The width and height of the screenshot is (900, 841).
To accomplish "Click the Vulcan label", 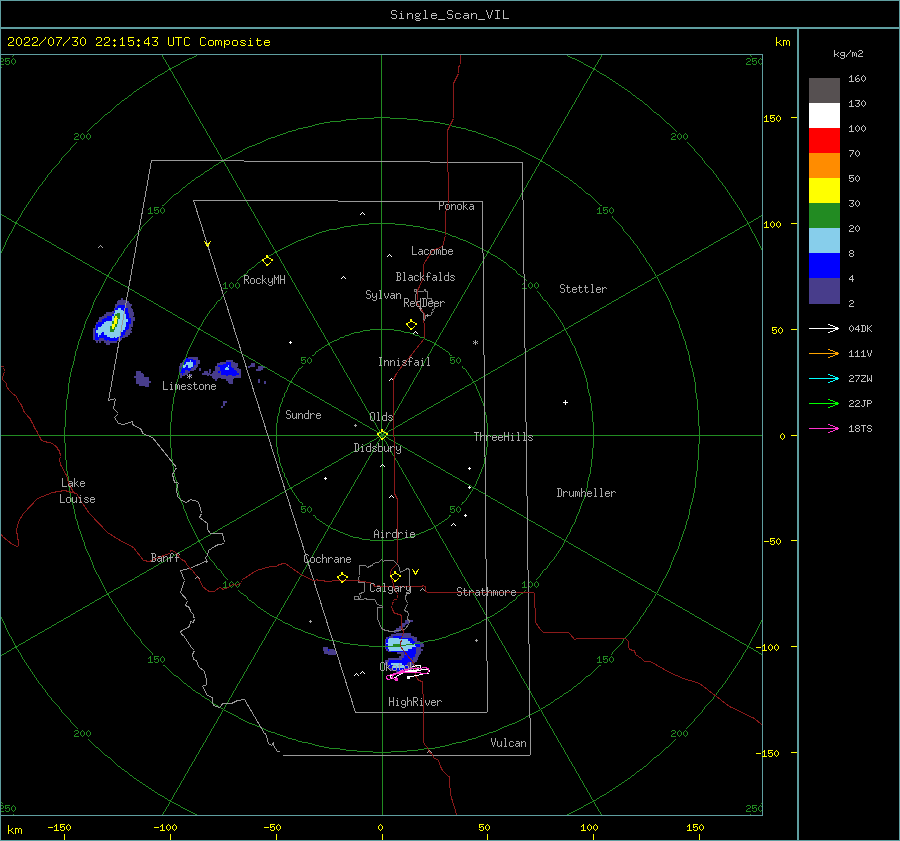I will 508,743.
